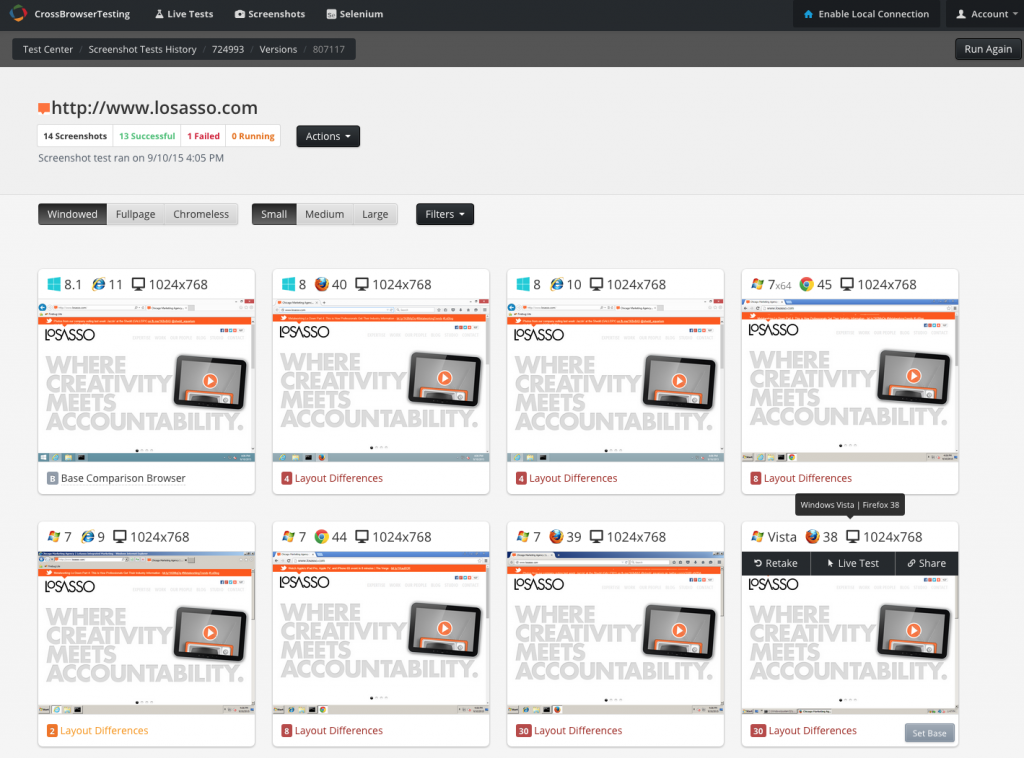Open the Chrome 45 screenshot thumbnail
The height and width of the screenshot is (758, 1024).
tap(850, 380)
